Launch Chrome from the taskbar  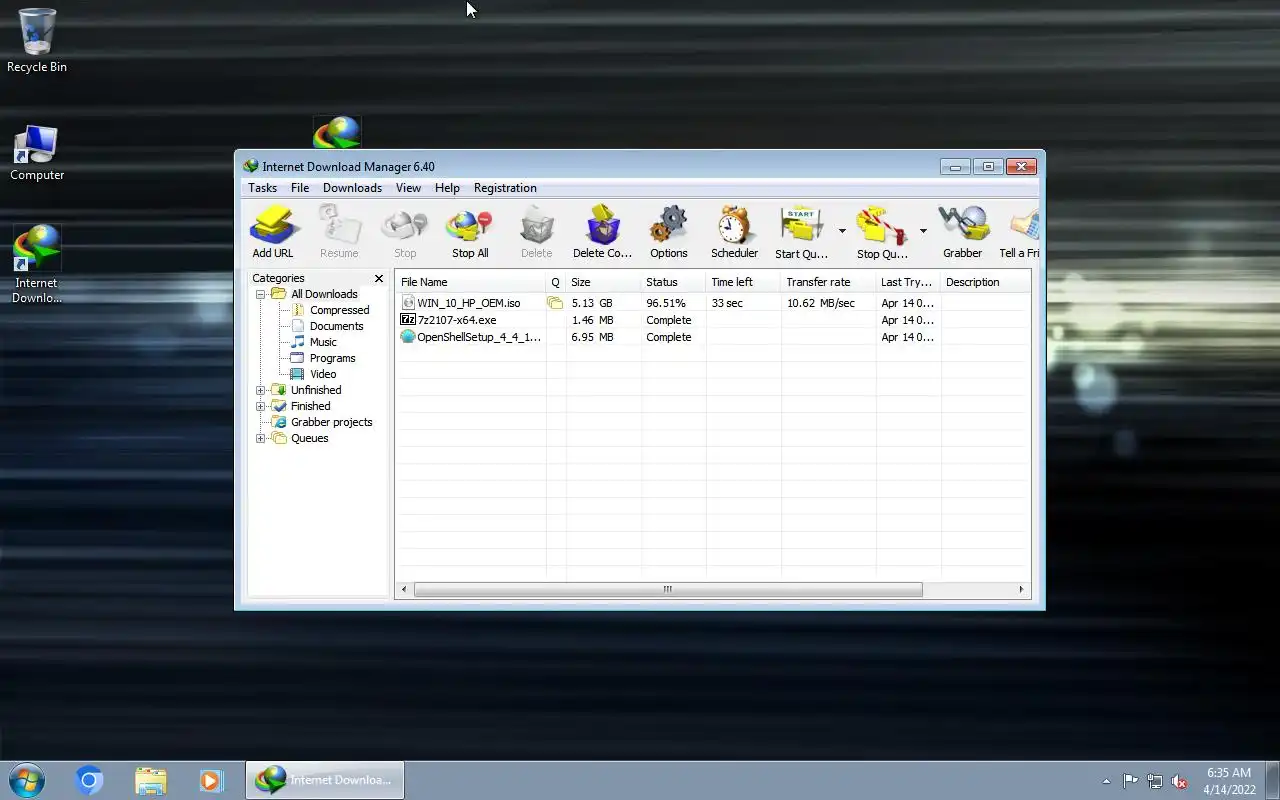(x=89, y=780)
